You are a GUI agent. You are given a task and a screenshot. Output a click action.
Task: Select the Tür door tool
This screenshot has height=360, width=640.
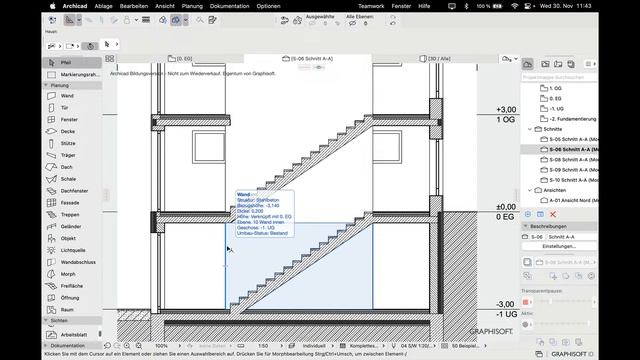point(72,107)
